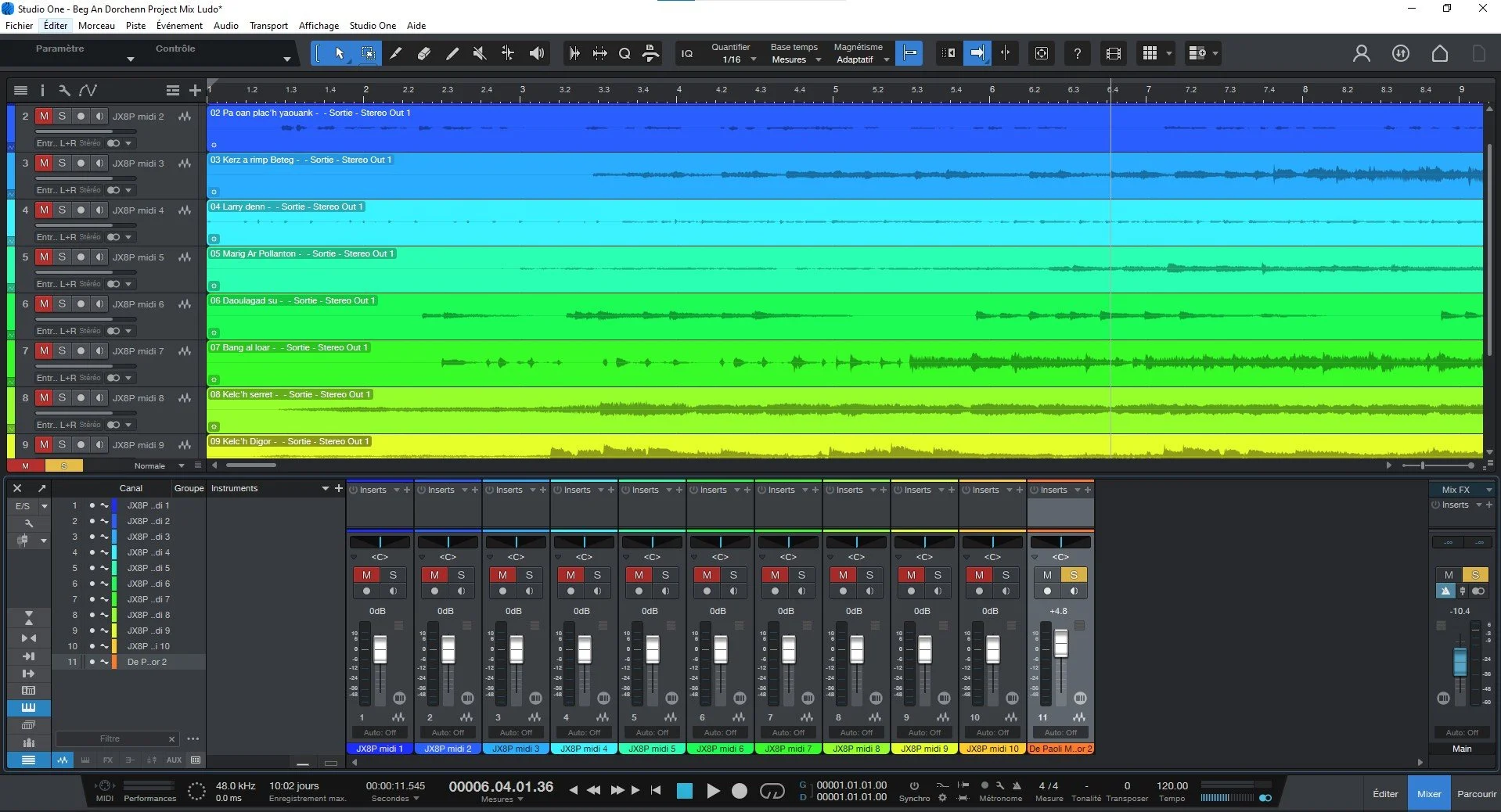Open the Transport menu

click(268, 25)
